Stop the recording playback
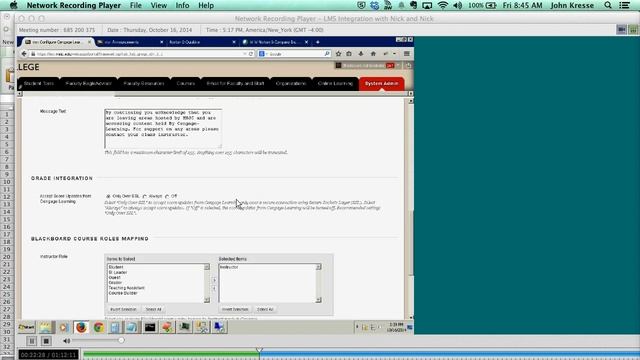Screen dimensions: 640x360 click(x=46, y=341)
